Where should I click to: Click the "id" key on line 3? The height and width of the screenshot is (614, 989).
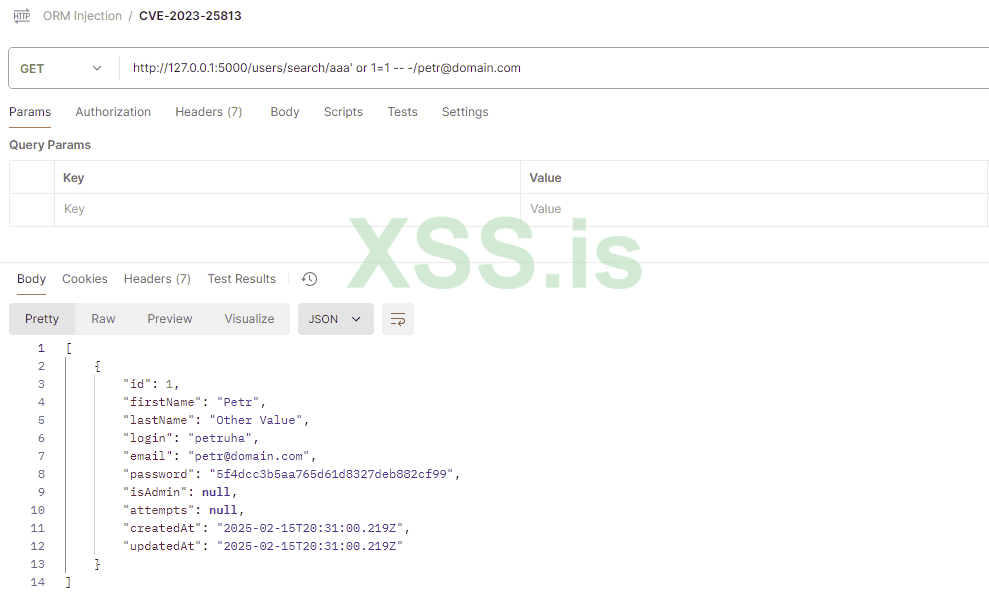137,384
